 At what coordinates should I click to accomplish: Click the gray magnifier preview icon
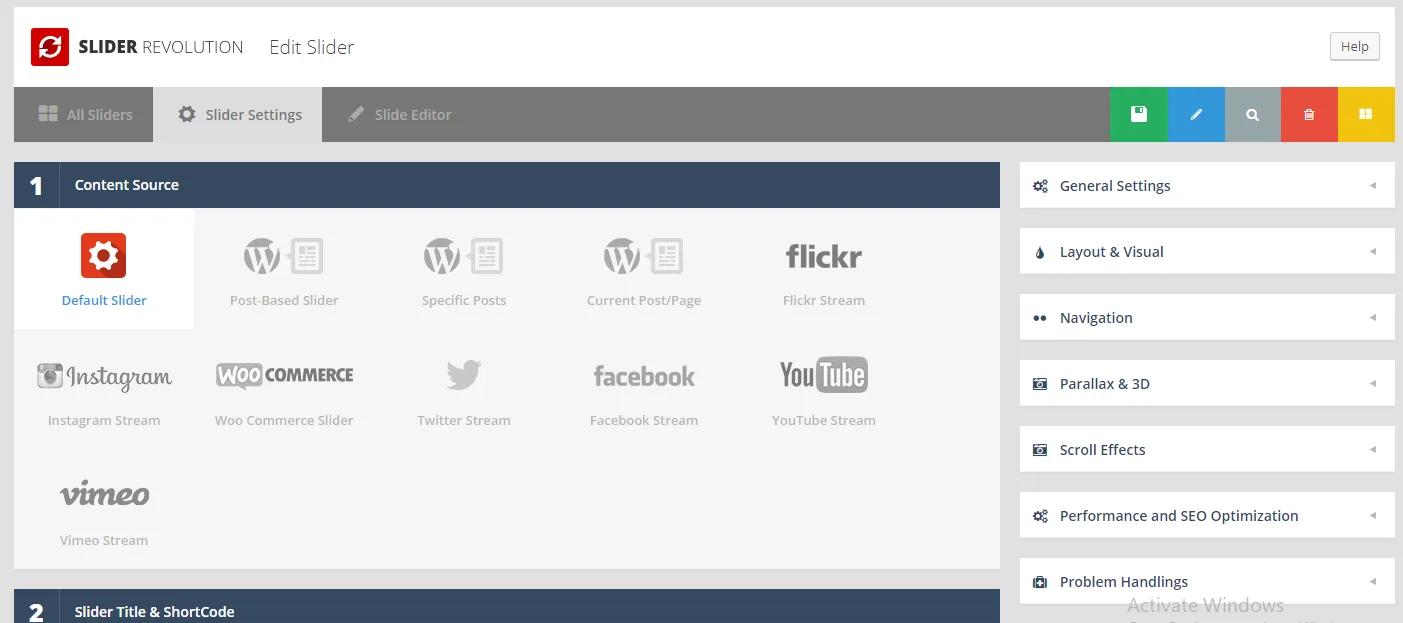tap(1252, 114)
